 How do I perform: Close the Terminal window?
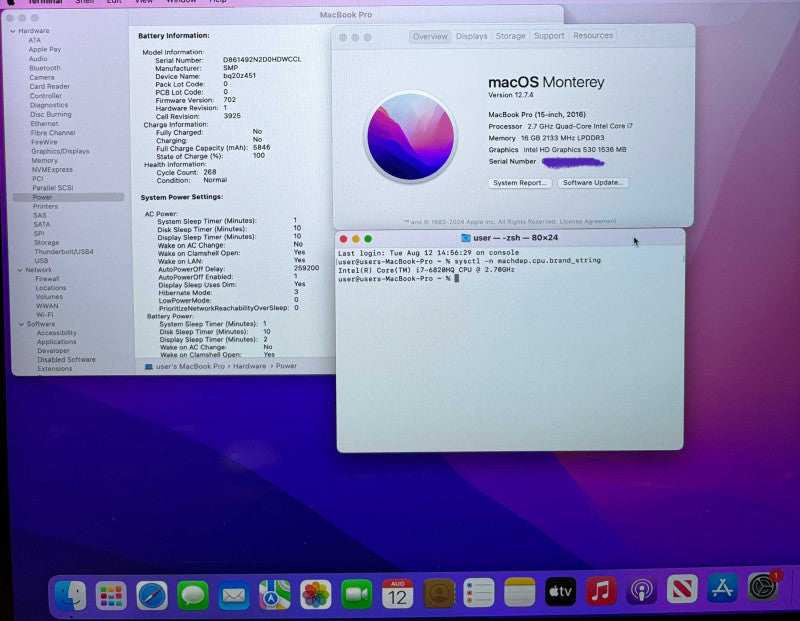pos(343,239)
